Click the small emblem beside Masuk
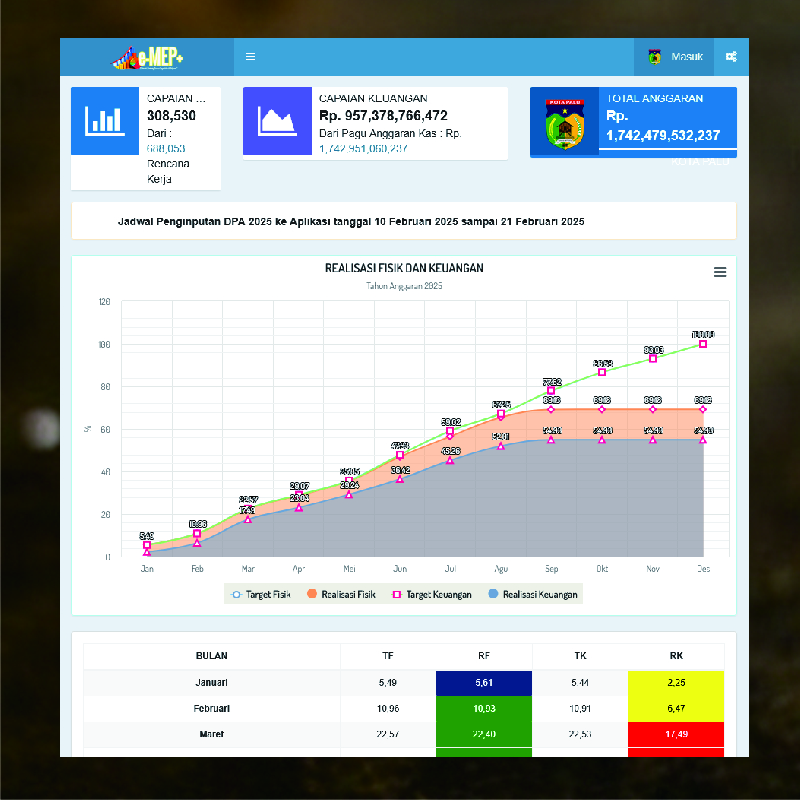This screenshot has width=800, height=800. (x=655, y=57)
